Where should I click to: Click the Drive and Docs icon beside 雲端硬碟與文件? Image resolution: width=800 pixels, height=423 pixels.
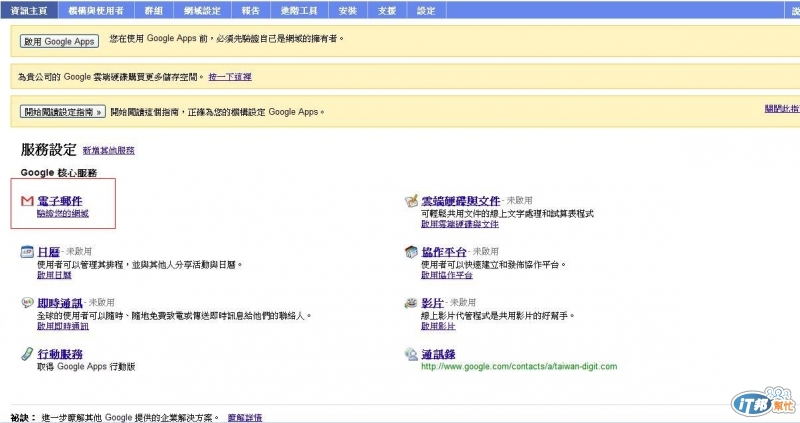pyautogui.click(x=411, y=201)
